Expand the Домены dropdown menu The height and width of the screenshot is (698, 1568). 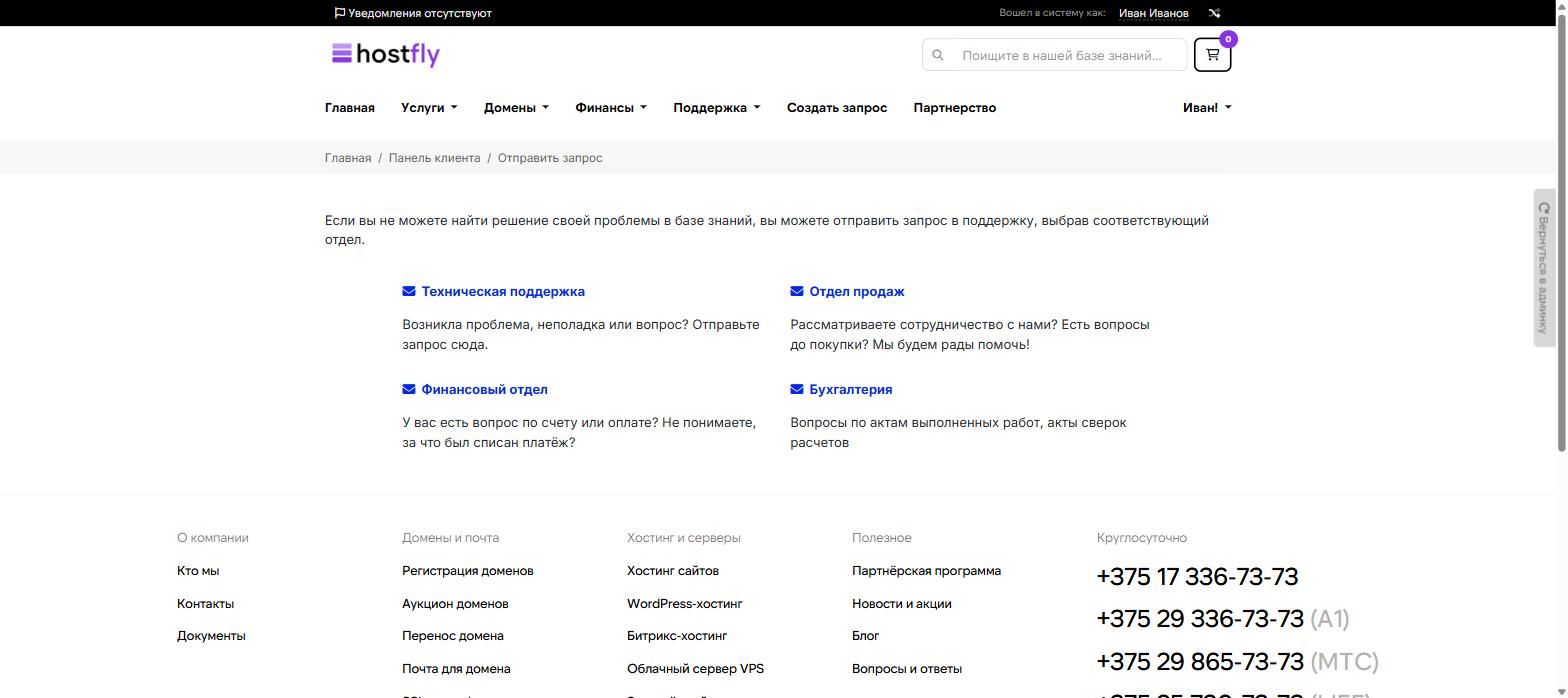coord(516,107)
